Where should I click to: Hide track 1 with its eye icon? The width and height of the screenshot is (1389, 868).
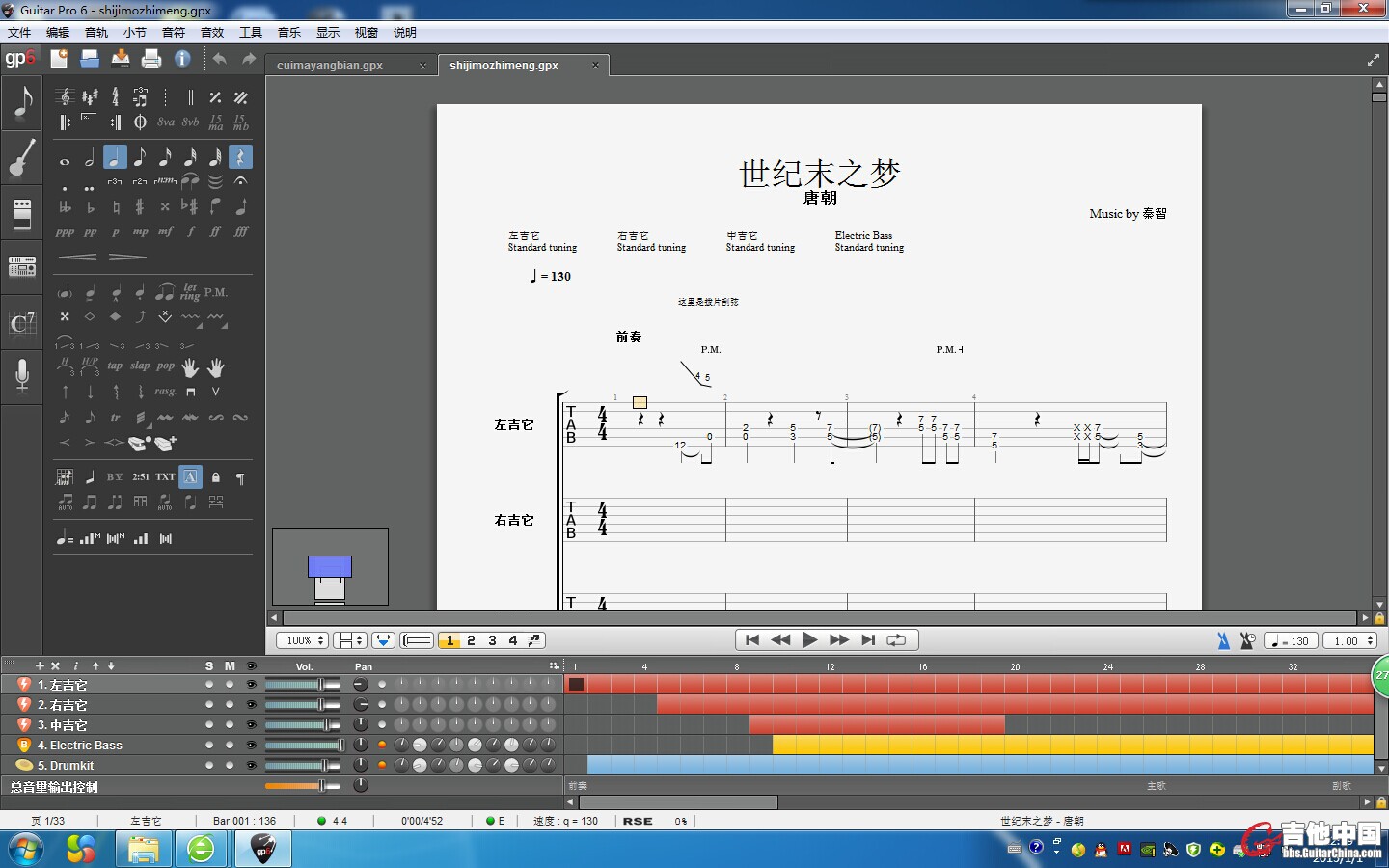tap(251, 685)
